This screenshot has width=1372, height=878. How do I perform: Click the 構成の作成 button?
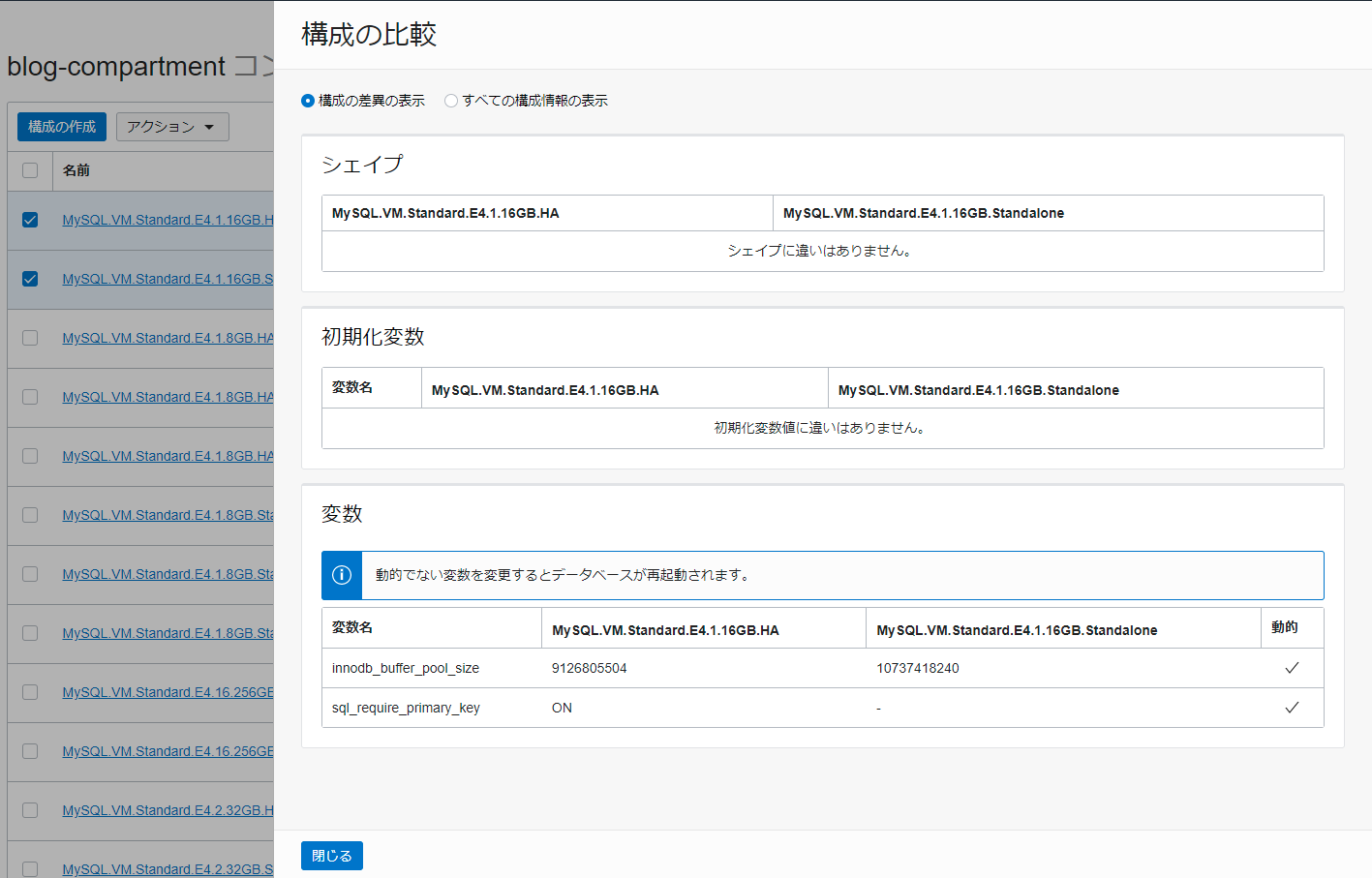pyautogui.click(x=62, y=127)
